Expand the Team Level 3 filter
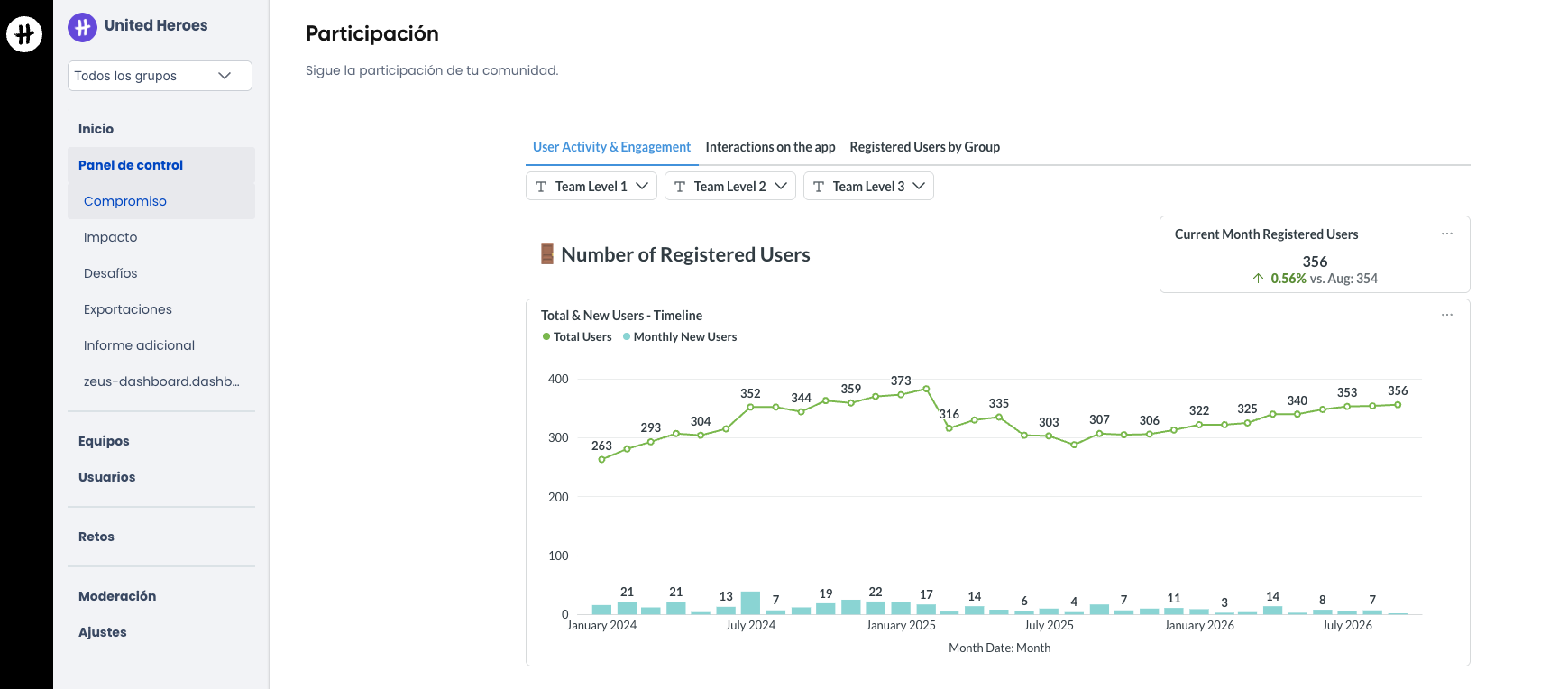1568x689 pixels. point(868,187)
